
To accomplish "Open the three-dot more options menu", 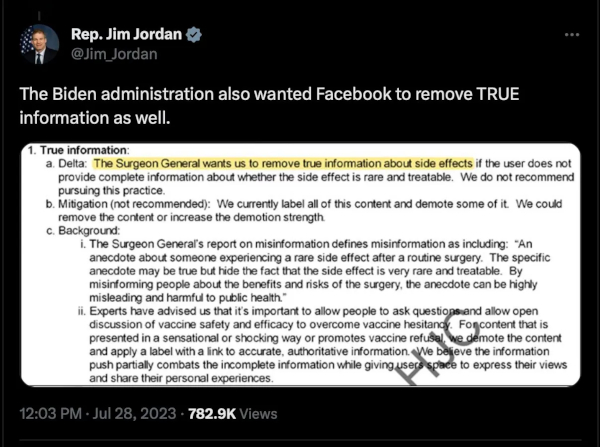I will 572,35.
